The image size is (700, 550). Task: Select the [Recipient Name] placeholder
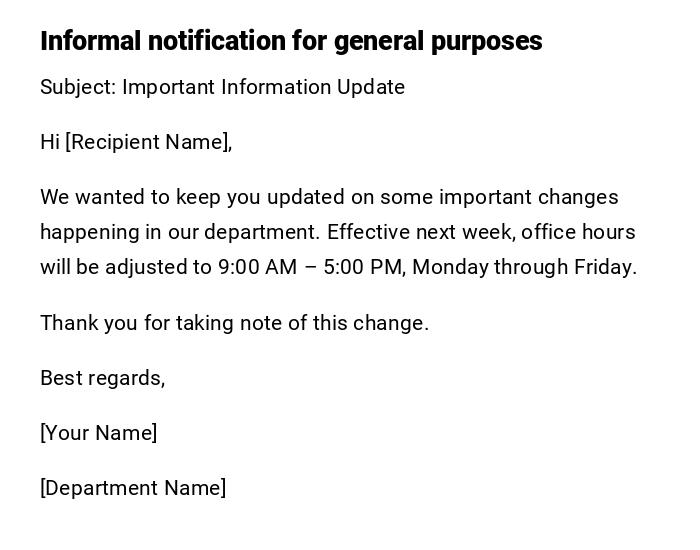[x=148, y=142]
